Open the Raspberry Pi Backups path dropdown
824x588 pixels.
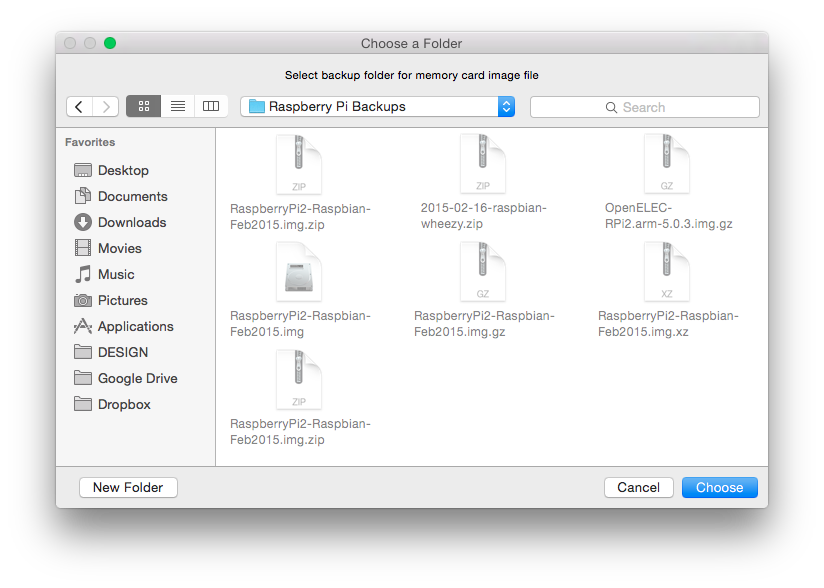tap(377, 107)
